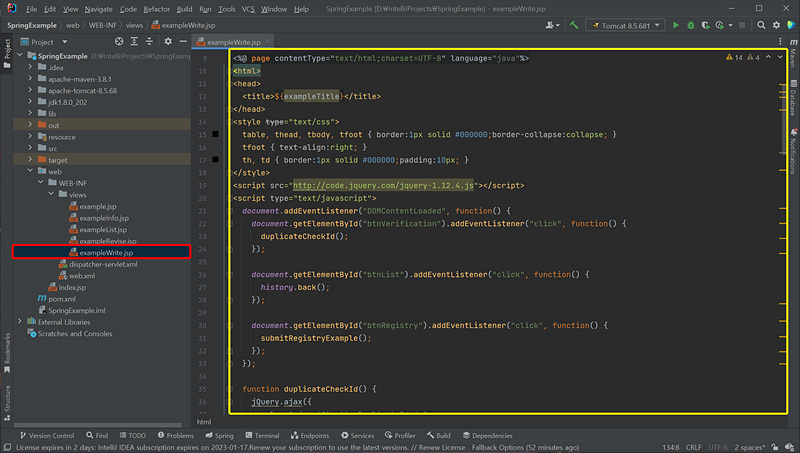Screen dimensions: 800x453
Task: Open the Version Control tool window
Action: pyautogui.click(x=47, y=435)
